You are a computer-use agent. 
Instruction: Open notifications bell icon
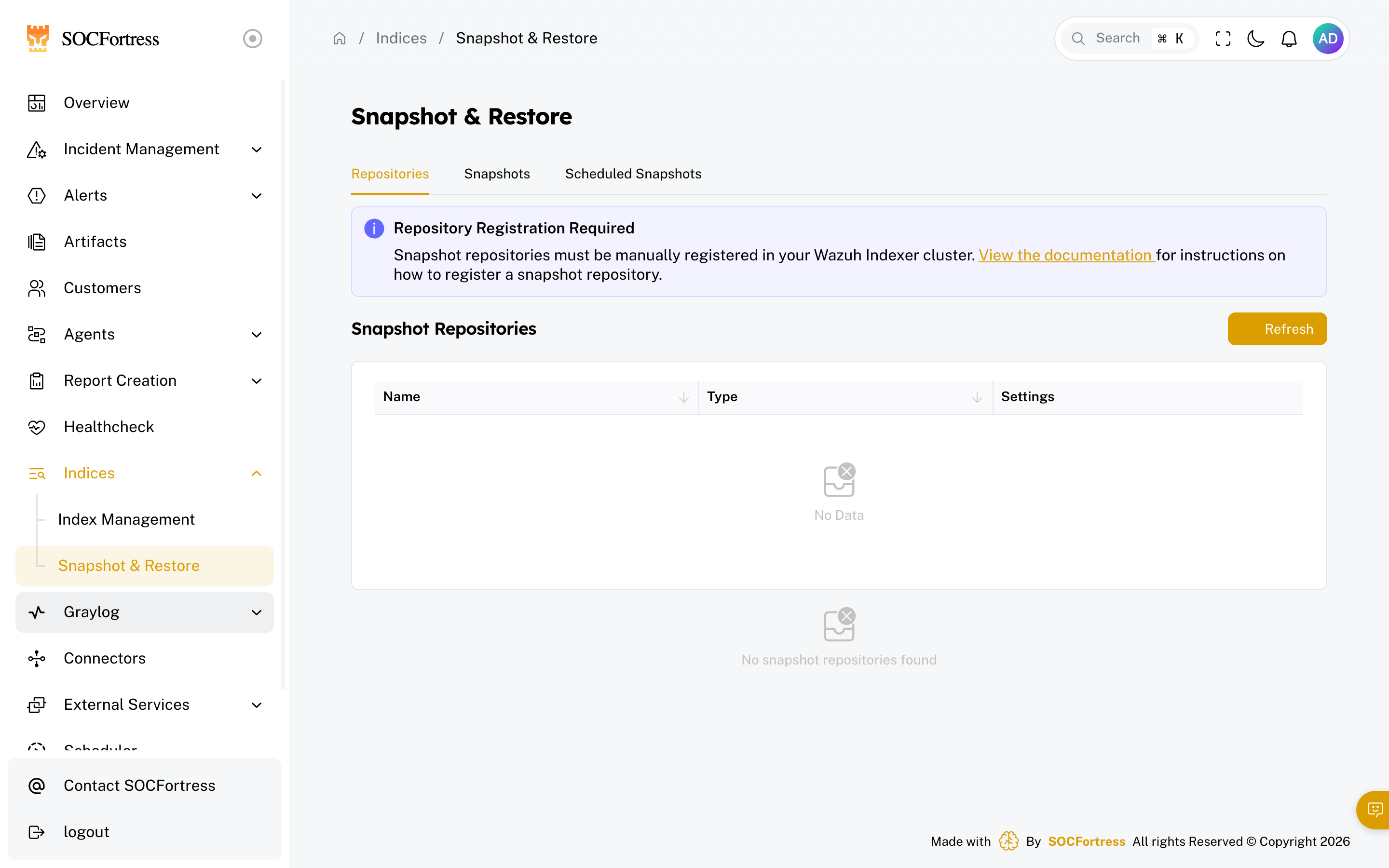(x=1289, y=39)
